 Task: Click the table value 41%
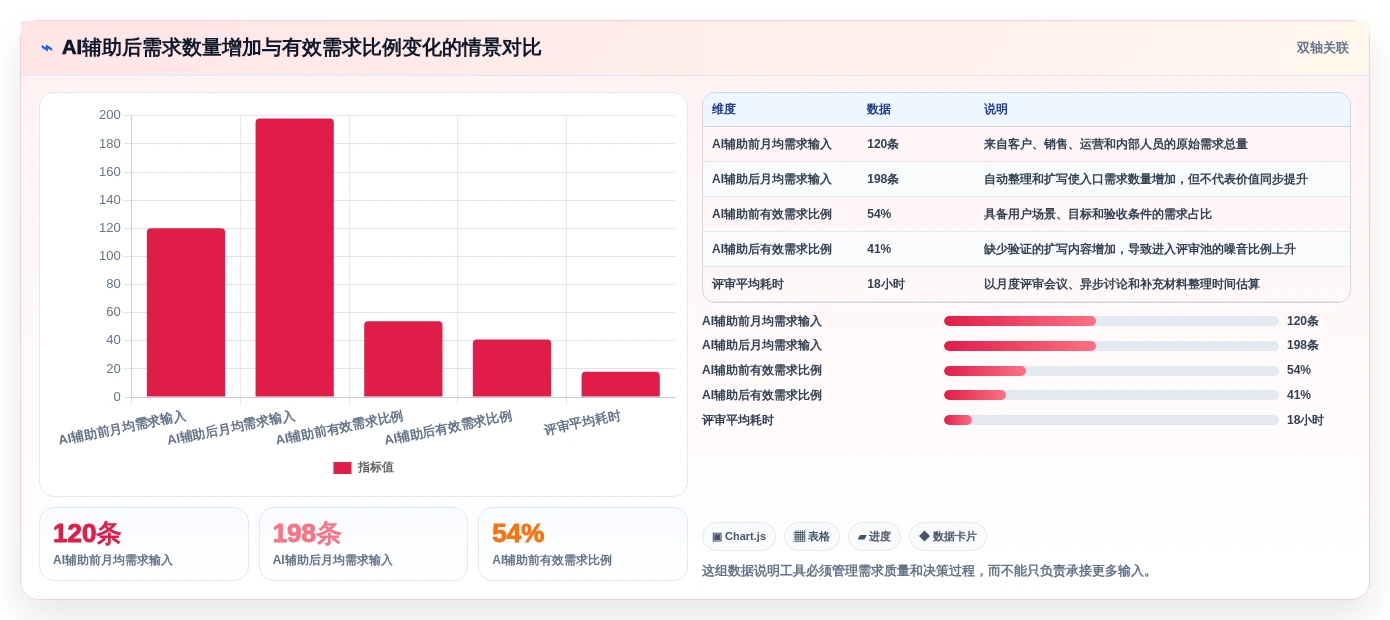tap(879, 249)
